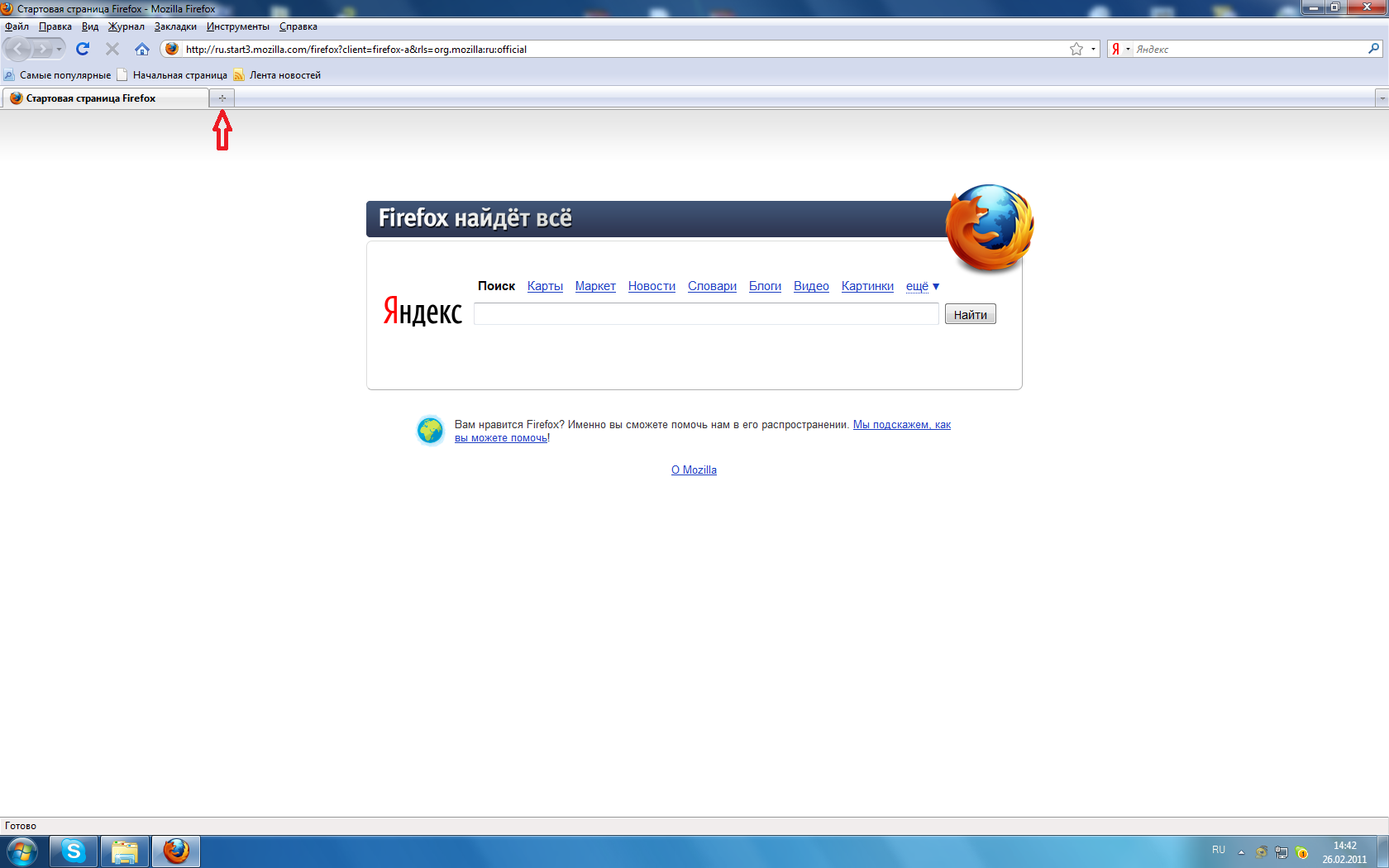Image resolution: width=1389 pixels, height=868 pixels.
Task: Click the globe icon beside the help message
Action: click(x=430, y=430)
